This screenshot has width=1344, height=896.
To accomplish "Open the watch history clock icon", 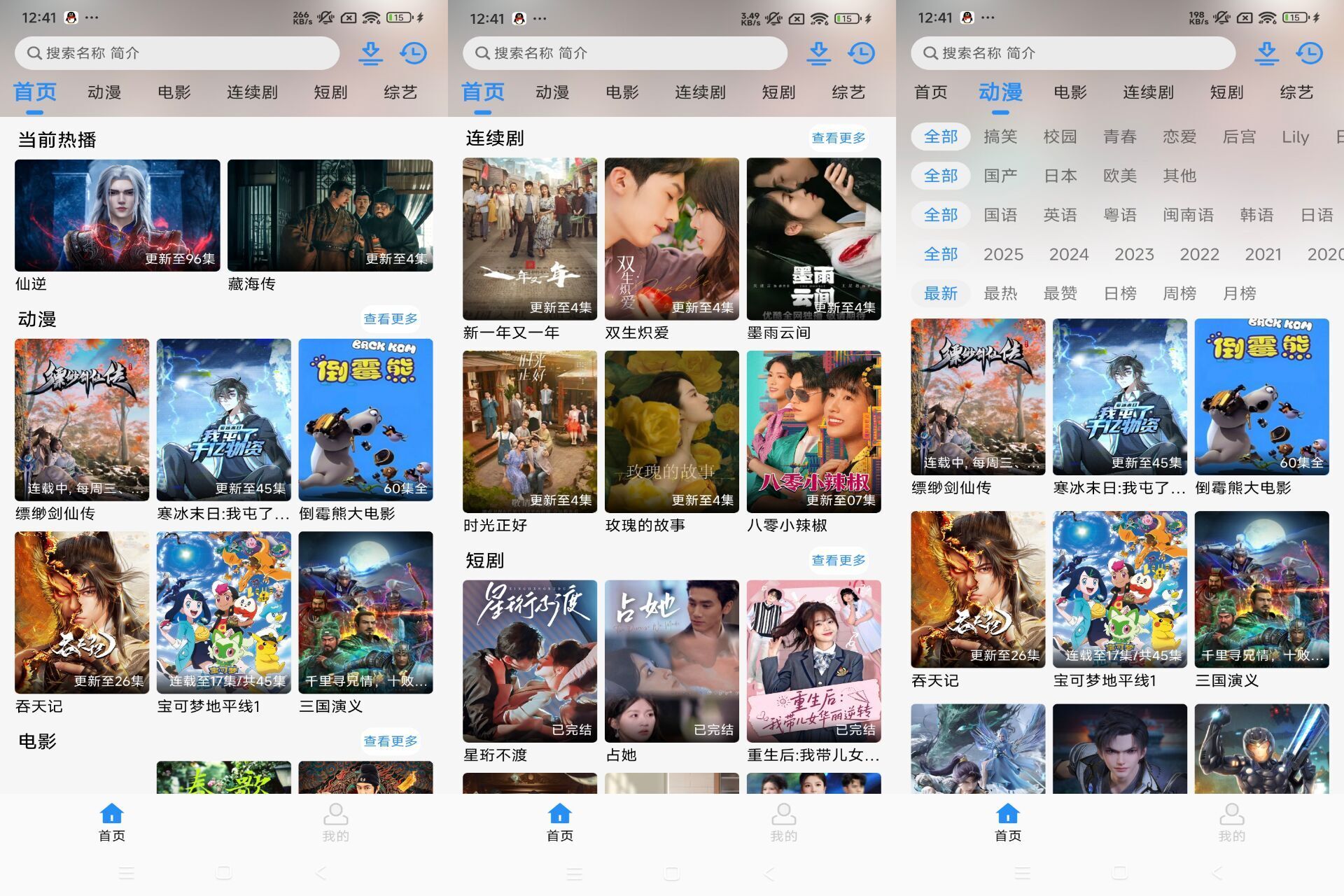I will coord(414,53).
